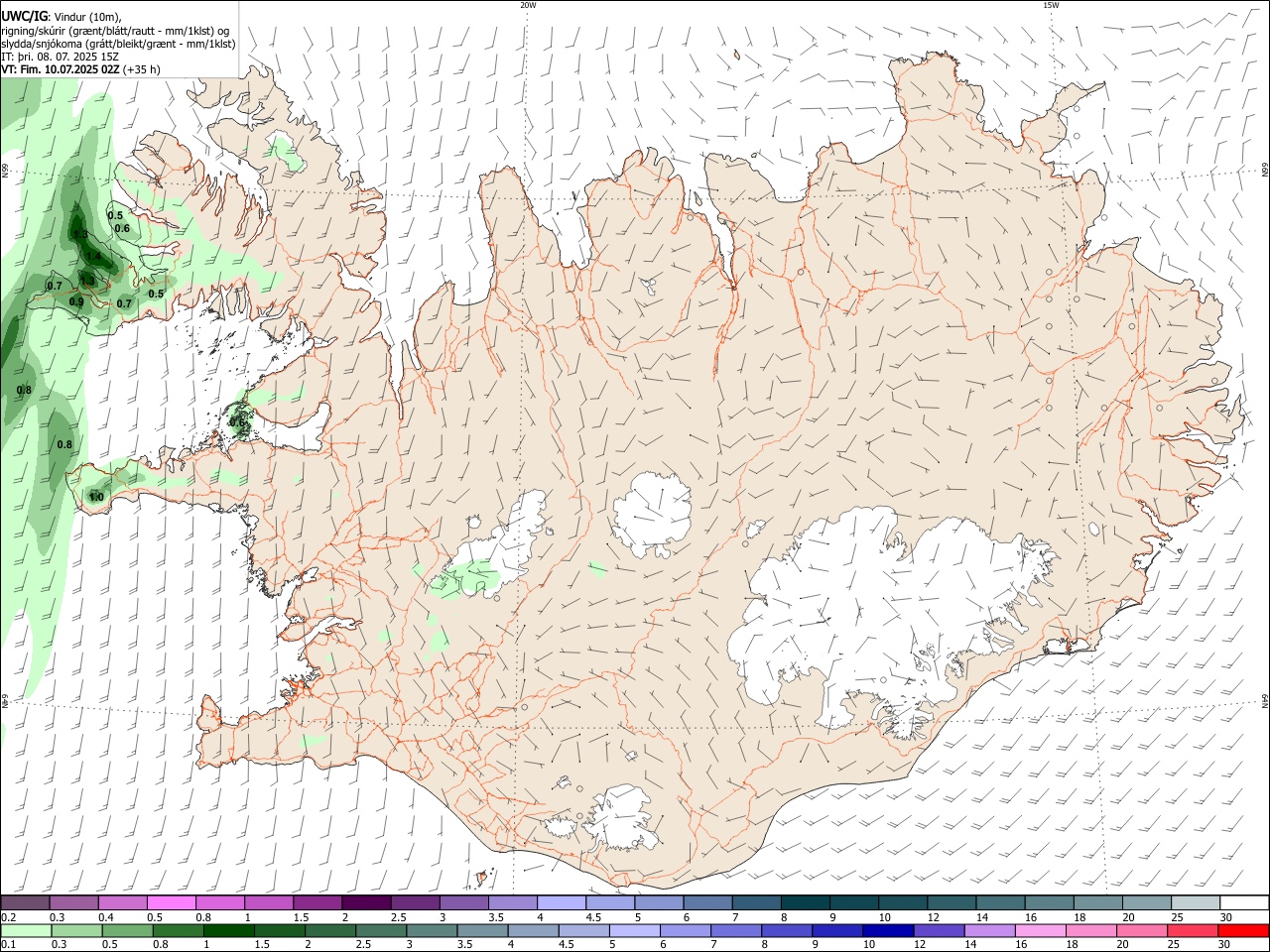The height and width of the screenshot is (952, 1270).
Task: Select the mauve 0.3 snow legend swatch
Action: click(73, 902)
